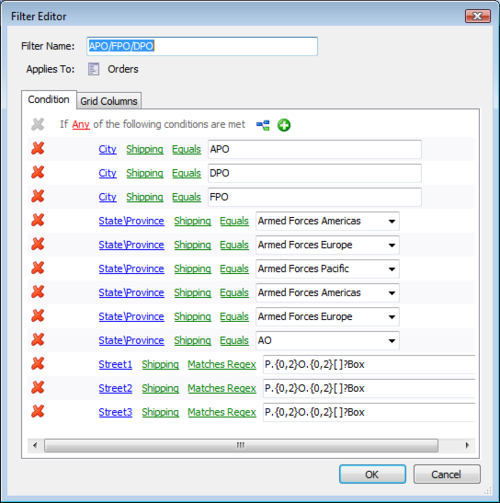Image resolution: width=500 pixels, height=503 pixels.
Task: Click the Cancel button
Action: [447, 474]
